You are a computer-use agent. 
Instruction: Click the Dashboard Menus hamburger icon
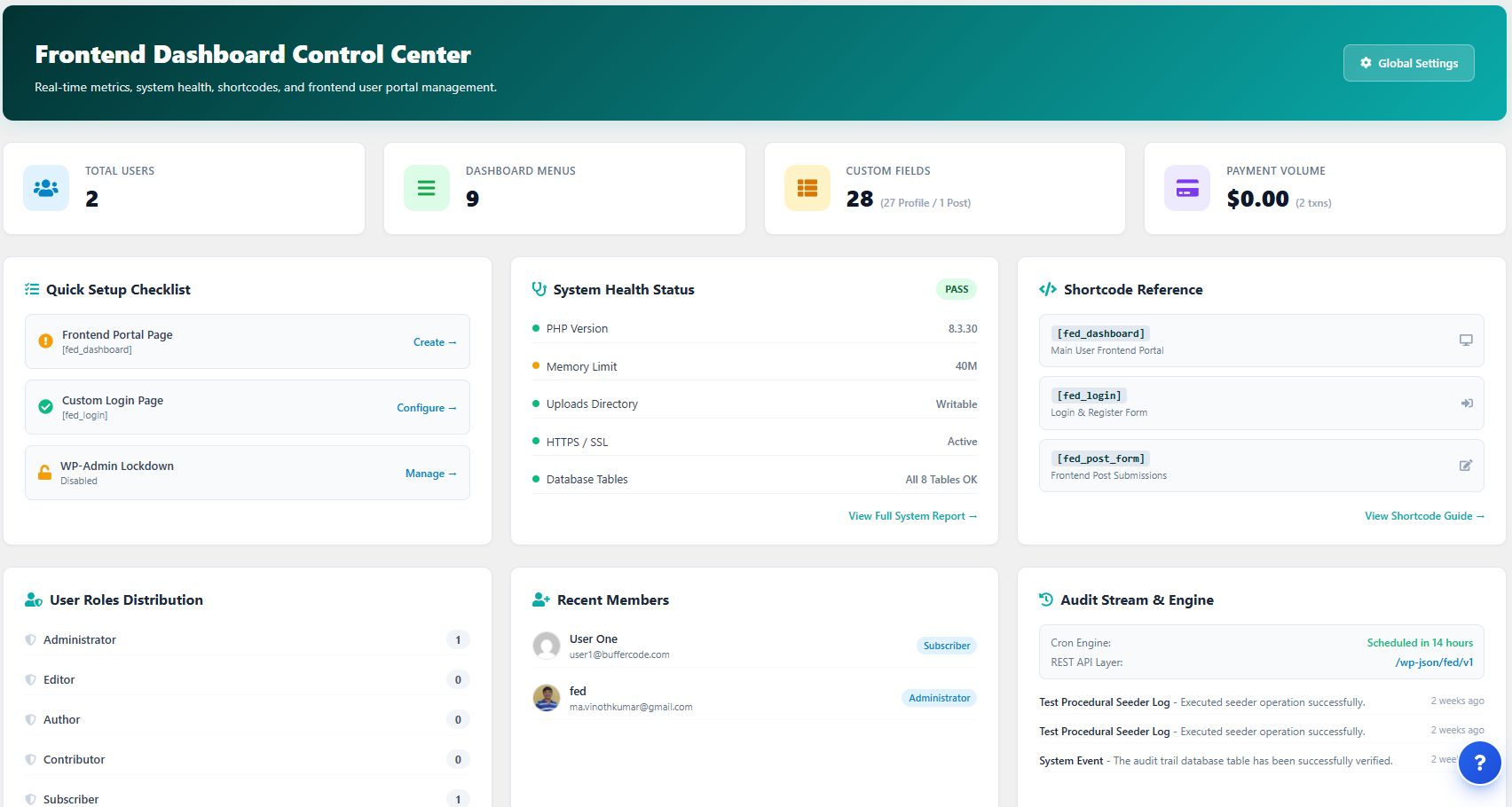427,188
